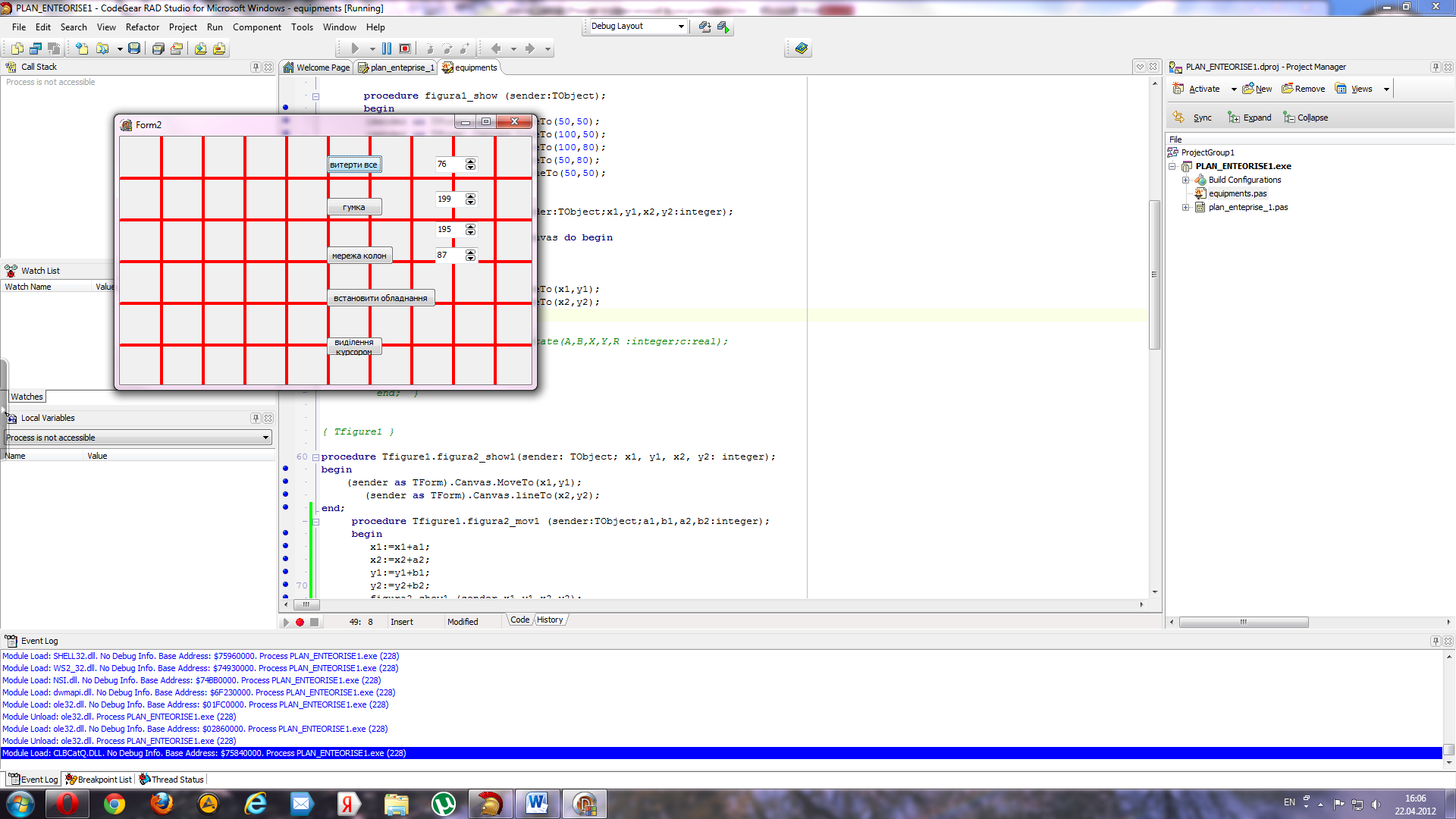Click the Step Over debug icon

(447, 49)
